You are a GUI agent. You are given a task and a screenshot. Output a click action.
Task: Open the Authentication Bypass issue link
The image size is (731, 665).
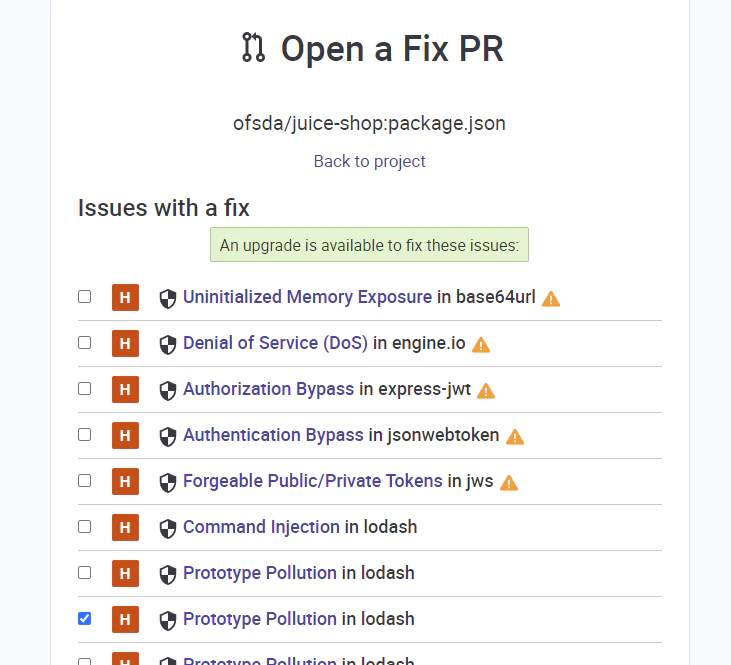point(273,435)
